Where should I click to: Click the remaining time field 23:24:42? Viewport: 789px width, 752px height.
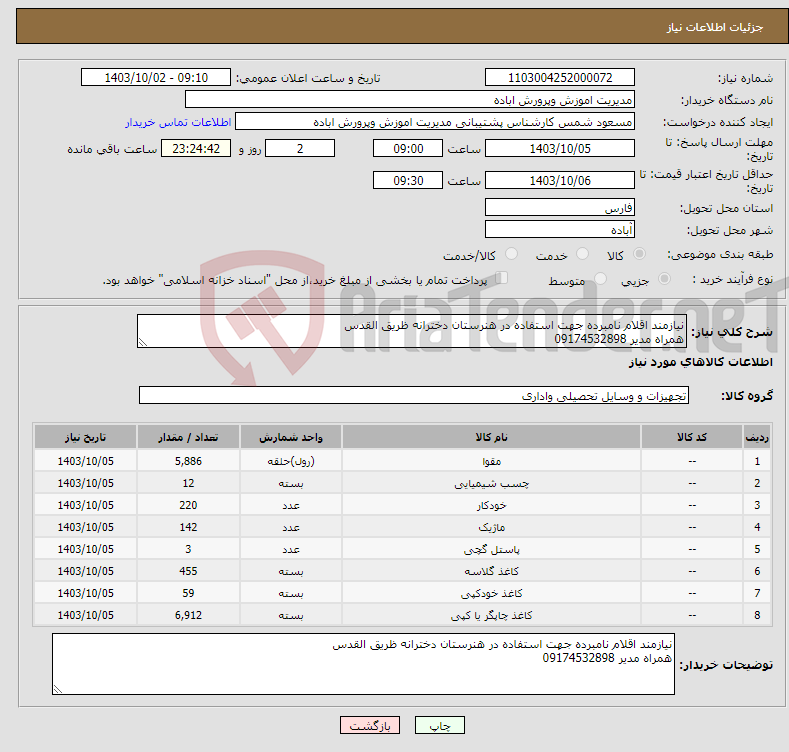click(196, 148)
